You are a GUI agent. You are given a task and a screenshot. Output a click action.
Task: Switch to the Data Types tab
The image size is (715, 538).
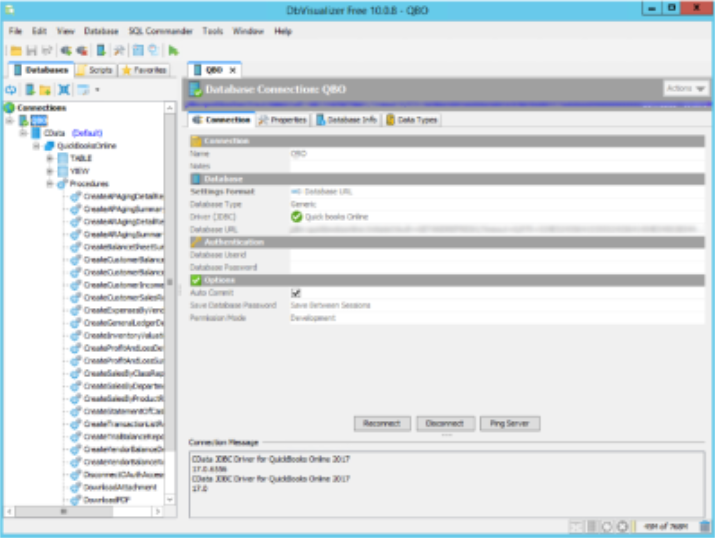(x=412, y=120)
